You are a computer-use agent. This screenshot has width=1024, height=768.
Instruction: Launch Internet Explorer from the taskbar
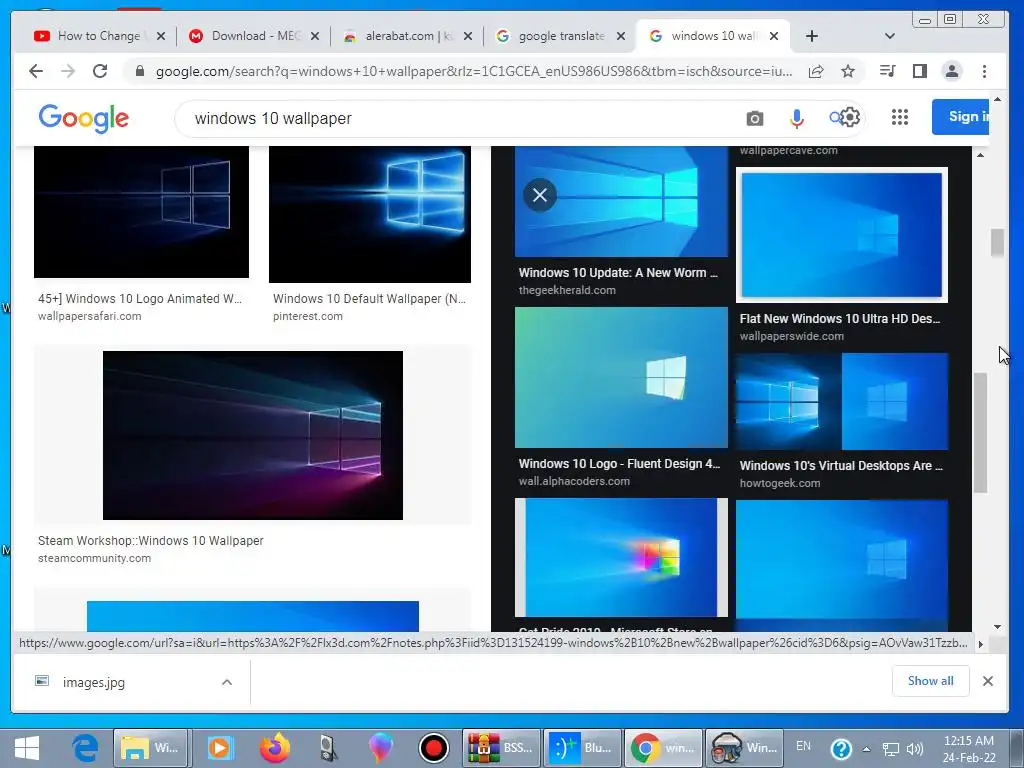pyautogui.click(x=85, y=748)
